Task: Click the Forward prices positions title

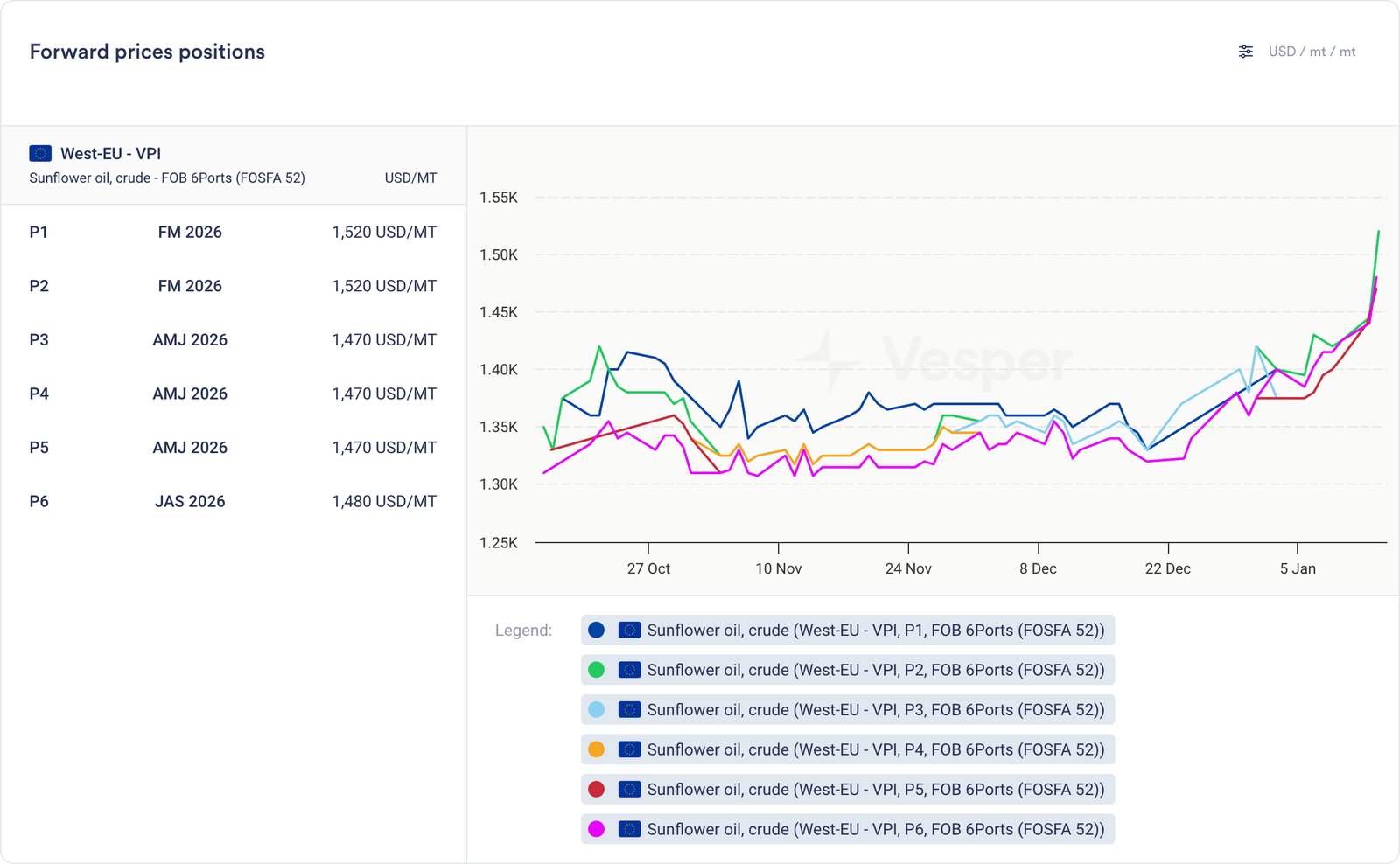Action: point(147,52)
